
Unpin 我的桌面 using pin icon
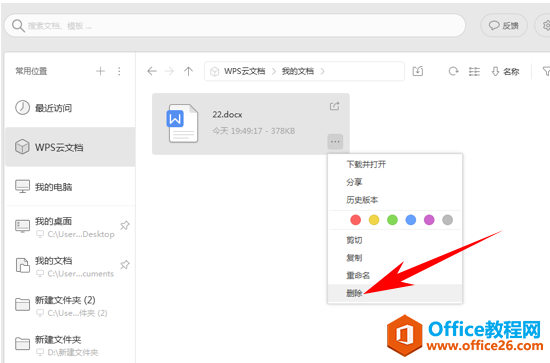pos(125,225)
